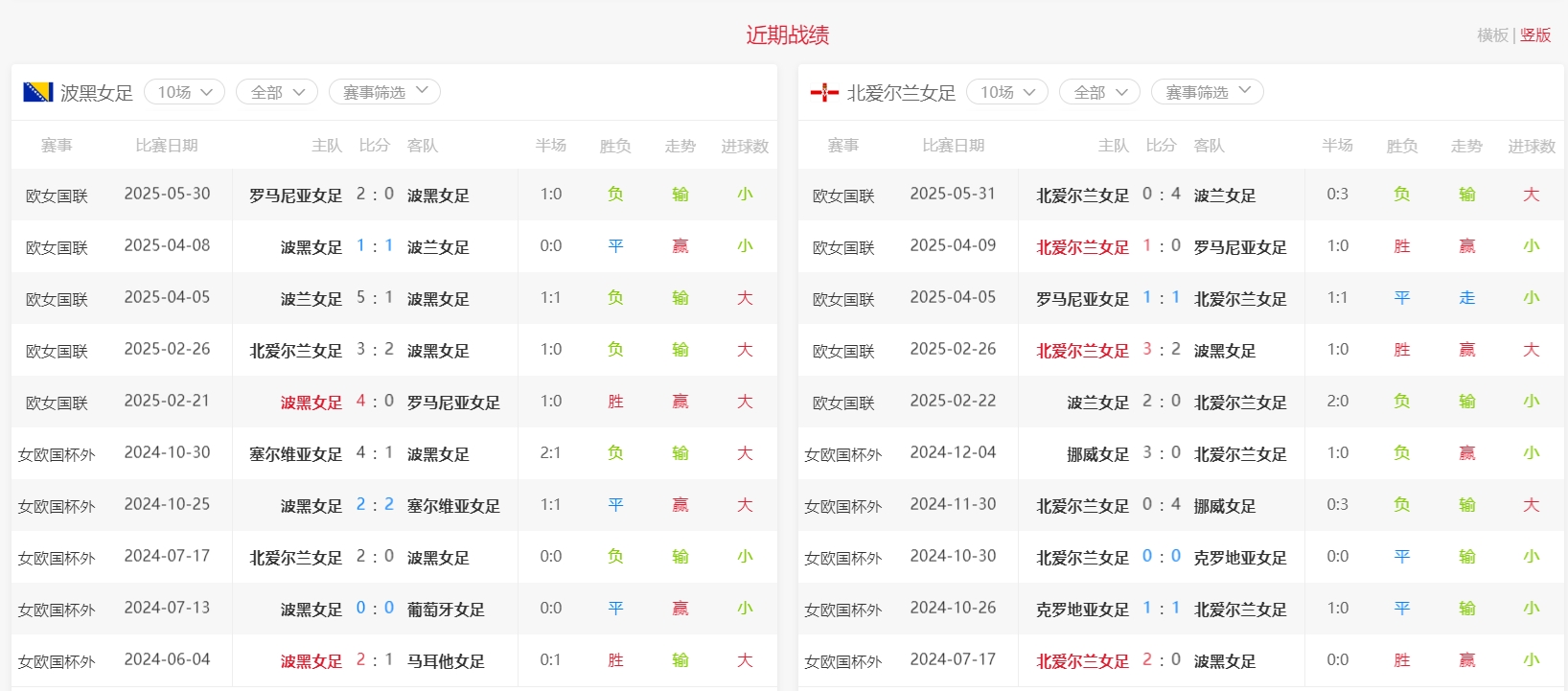Open 10场 dropdown for 北爱尔兰女足
Image resolution: width=1568 pixels, height=691 pixels.
1006,92
